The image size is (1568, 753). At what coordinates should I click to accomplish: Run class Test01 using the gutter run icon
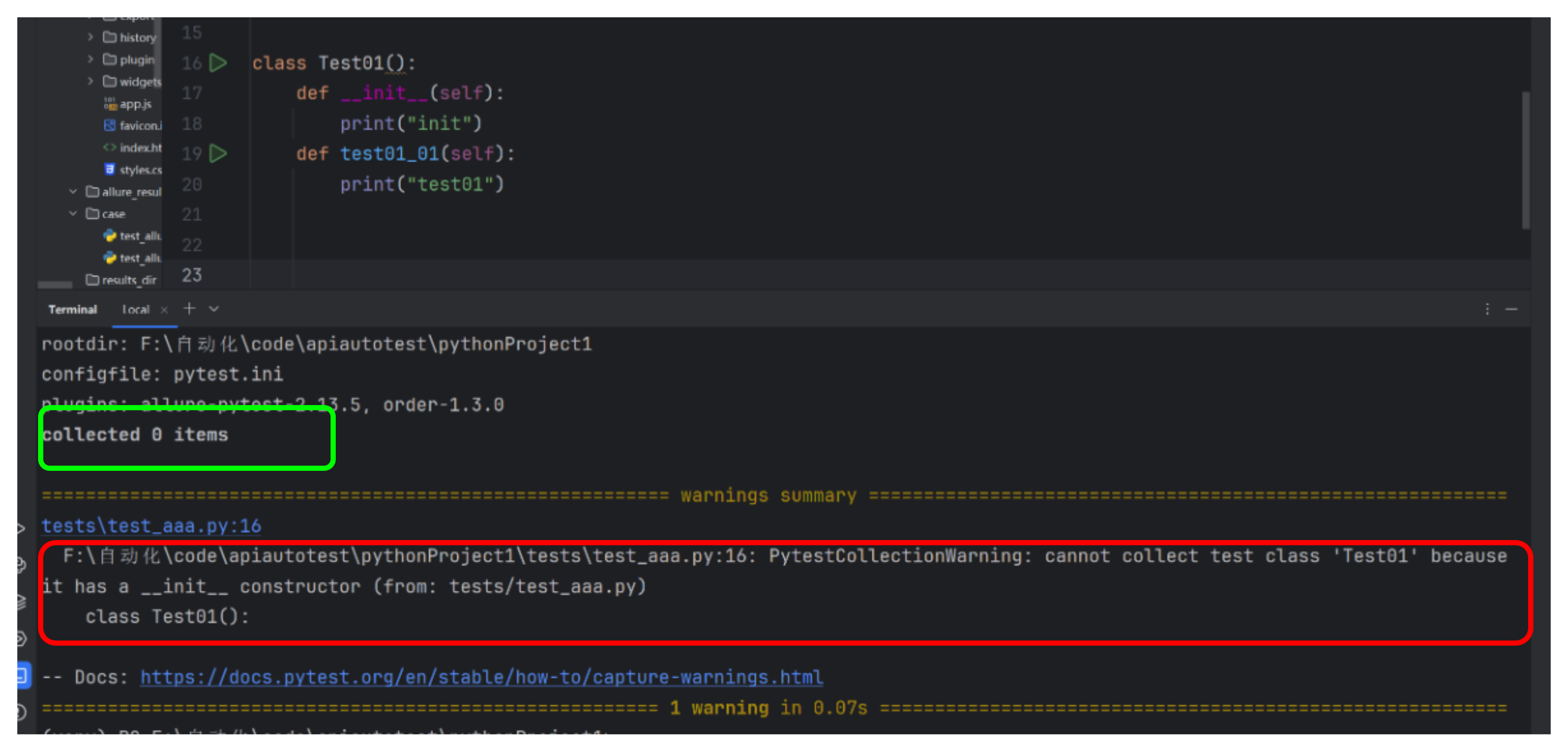click(x=218, y=63)
